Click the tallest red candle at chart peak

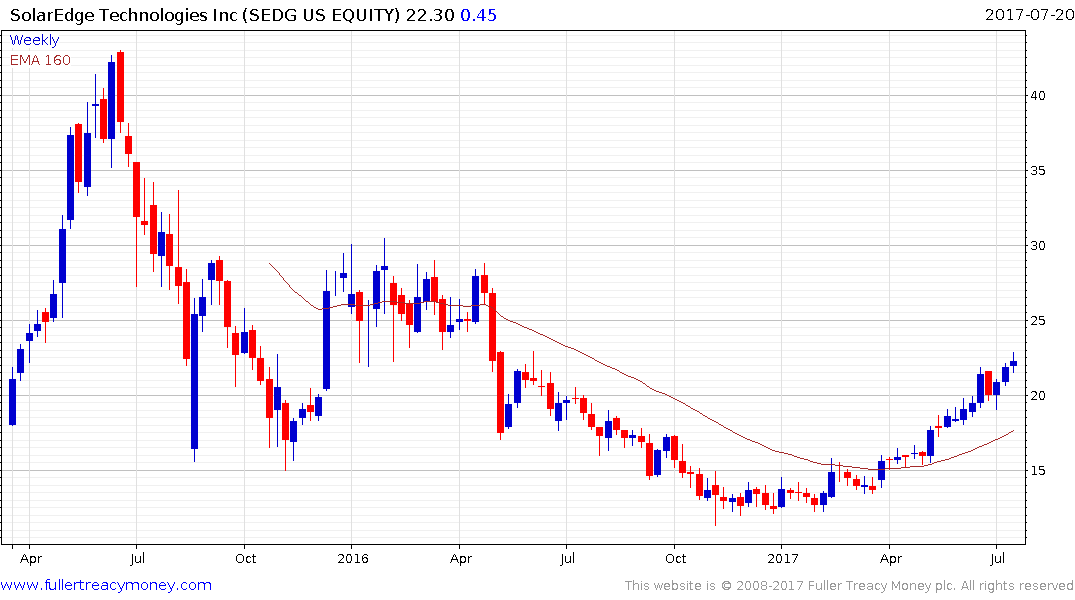[121, 87]
